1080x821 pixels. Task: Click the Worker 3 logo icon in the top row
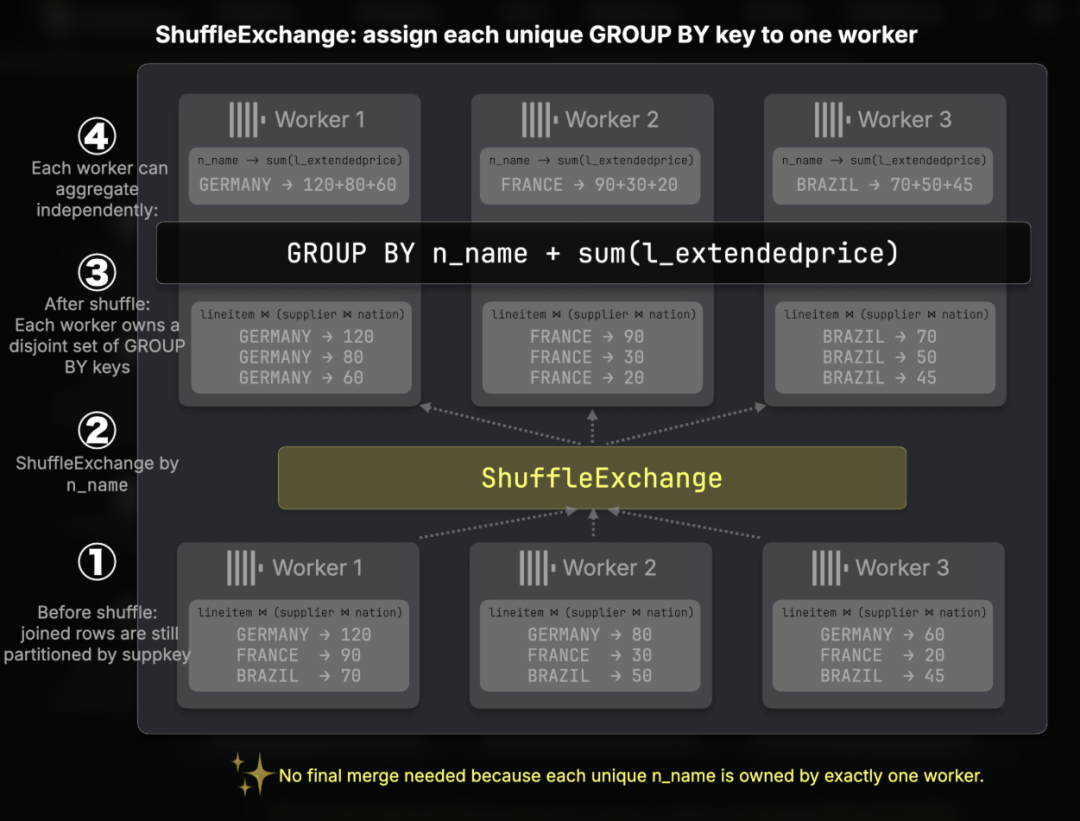pos(832,120)
